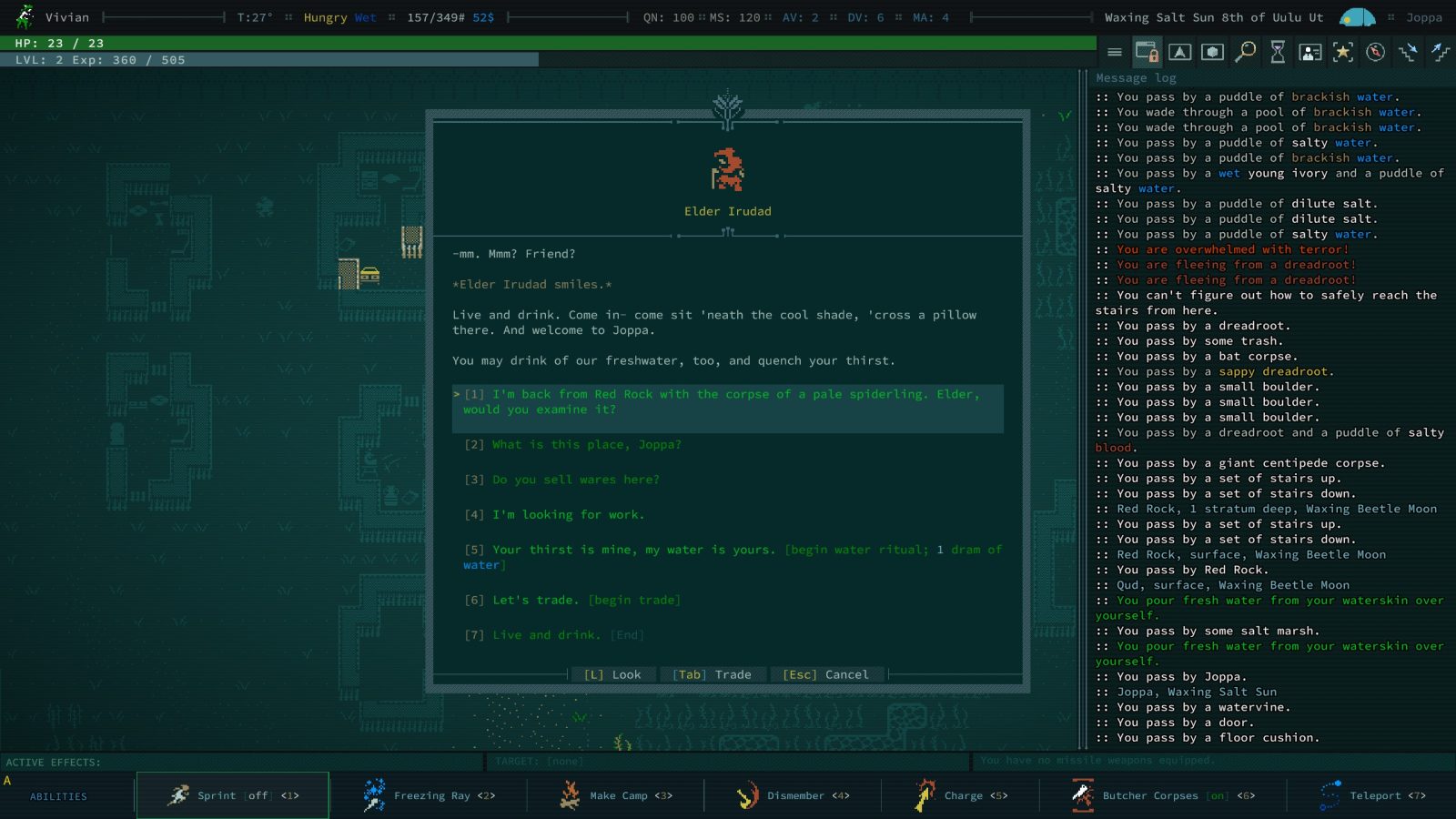Click the 'Hungry' status text
The image size is (1456, 819).
click(x=325, y=17)
